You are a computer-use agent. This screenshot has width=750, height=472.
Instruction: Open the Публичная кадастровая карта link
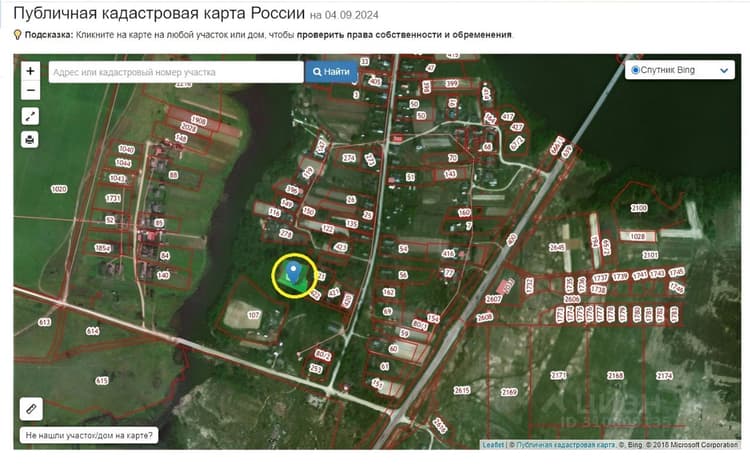point(566,445)
